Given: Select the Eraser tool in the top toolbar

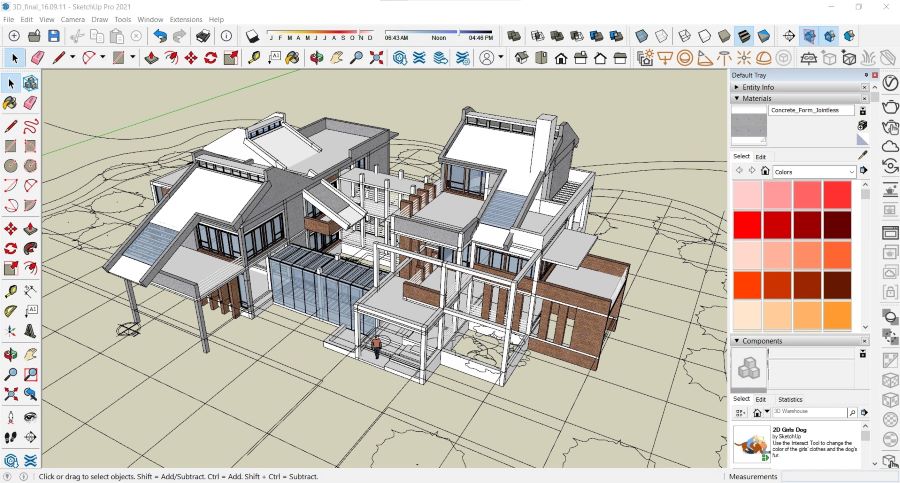Looking at the screenshot, I should [37, 57].
